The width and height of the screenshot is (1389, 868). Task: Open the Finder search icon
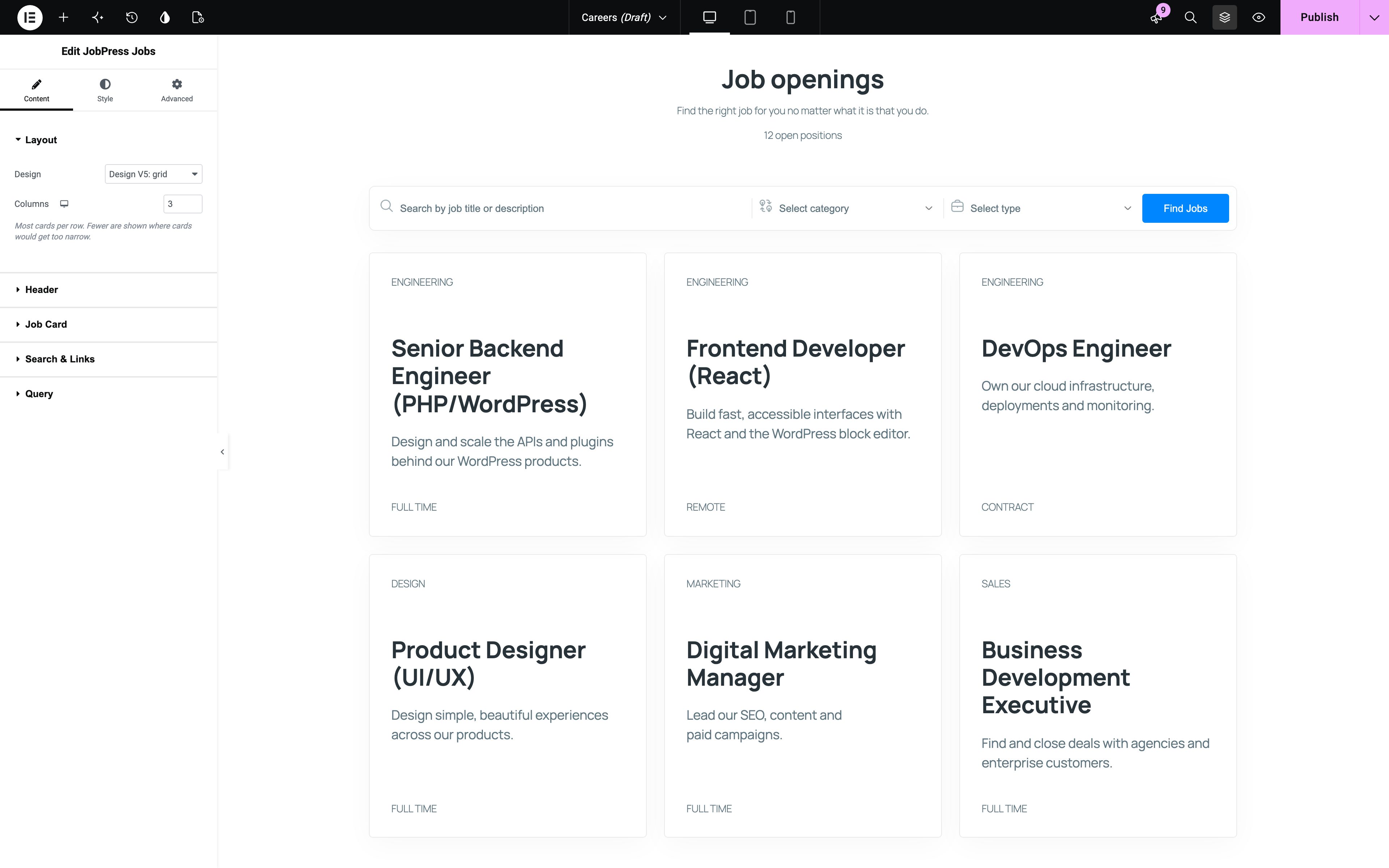tap(1190, 17)
